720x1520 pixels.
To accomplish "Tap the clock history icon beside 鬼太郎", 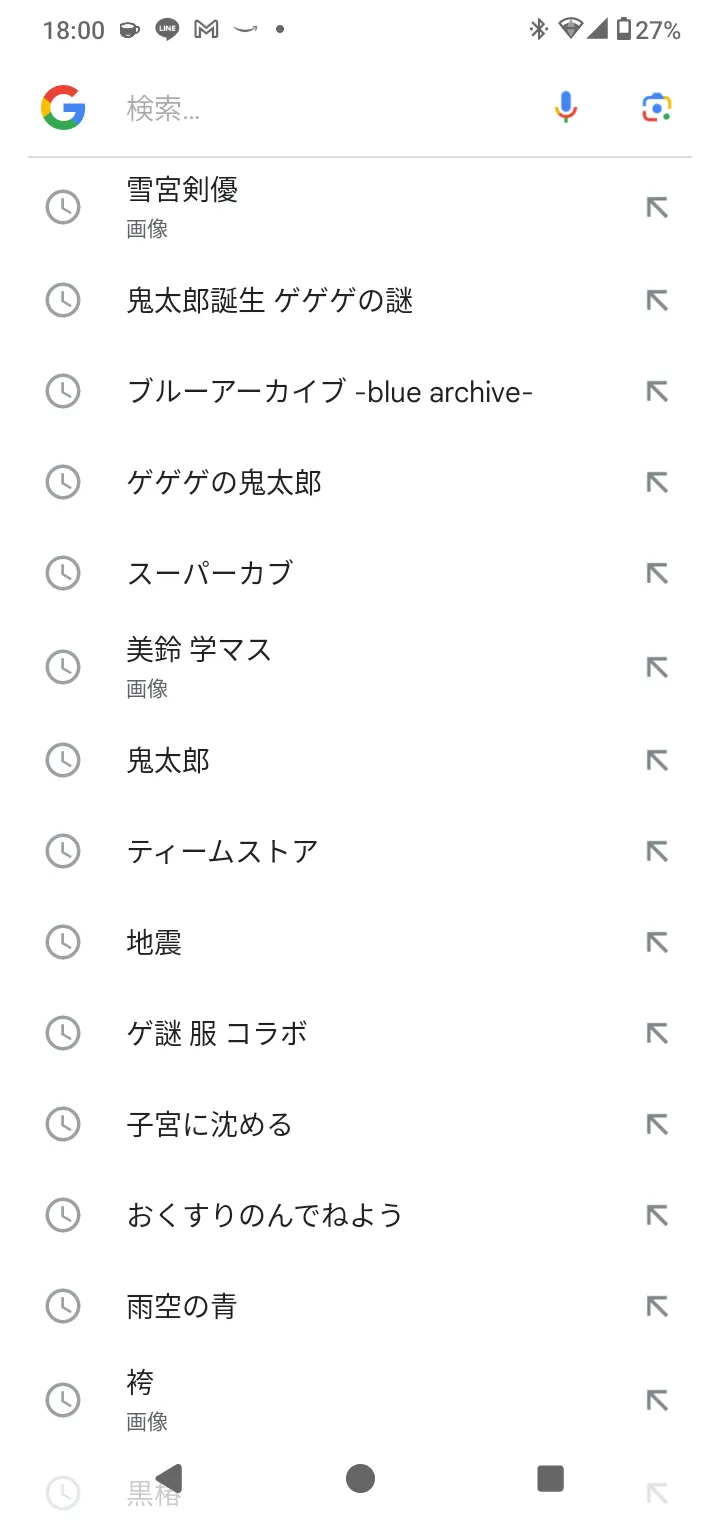I will 63,761.
